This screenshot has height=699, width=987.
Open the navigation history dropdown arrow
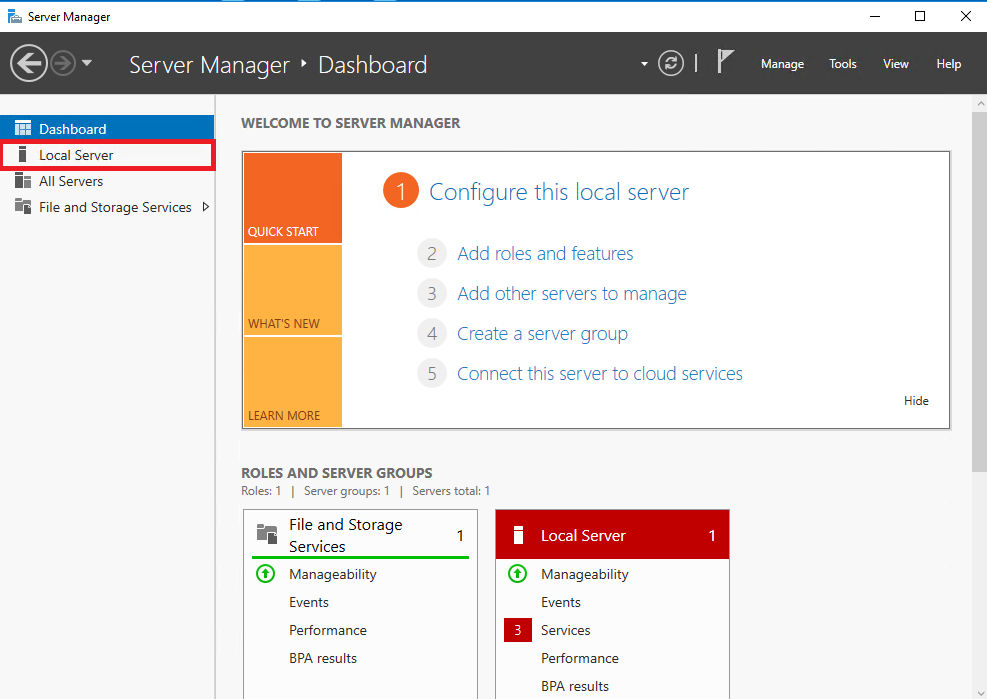[87, 63]
